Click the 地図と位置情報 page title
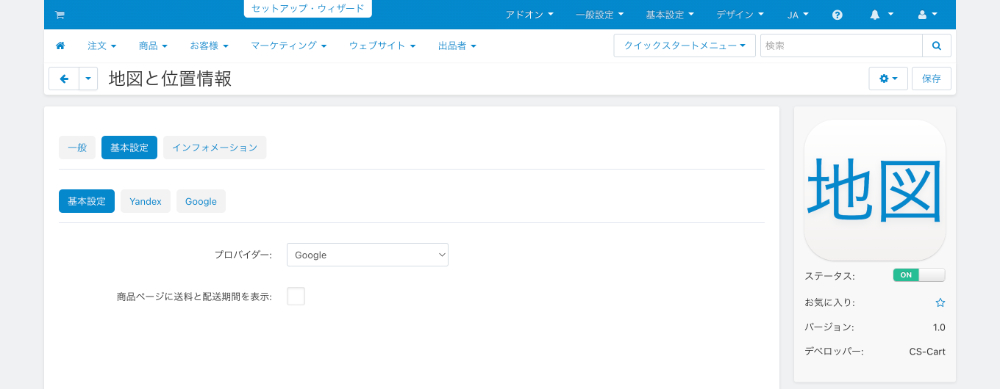This screenshot has width=1000, height=389. (170, 79)
